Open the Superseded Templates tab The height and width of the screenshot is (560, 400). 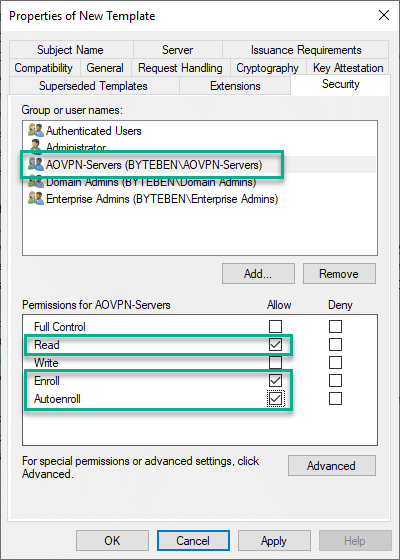coord(94,86)
